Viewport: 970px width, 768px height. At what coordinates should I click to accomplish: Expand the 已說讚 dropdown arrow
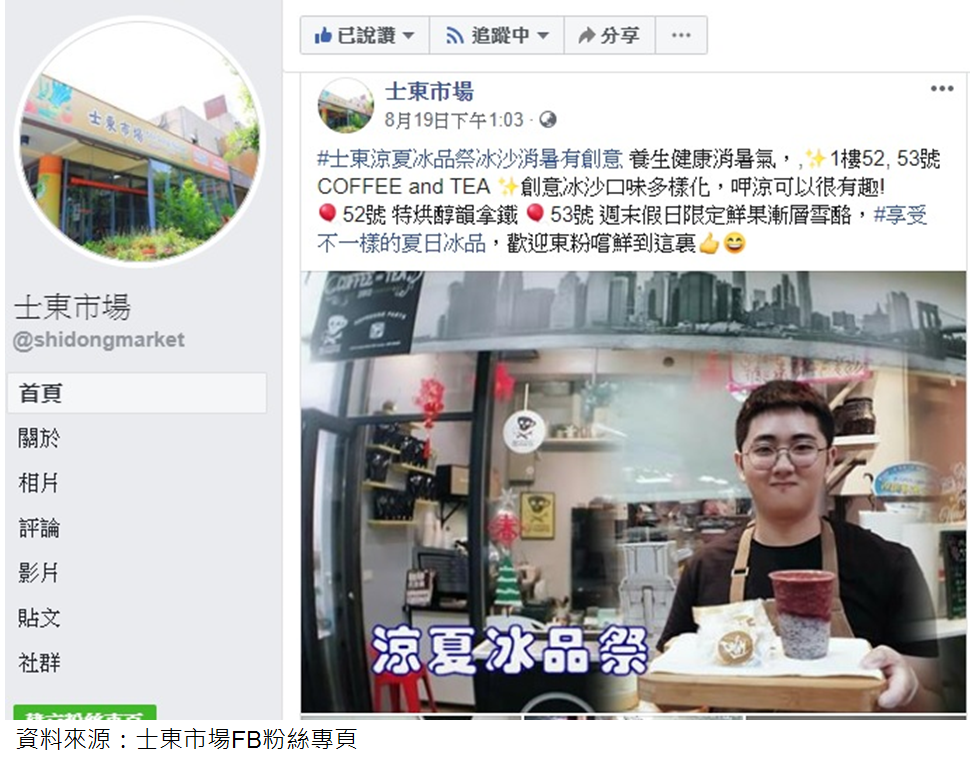tap(408, 36)
